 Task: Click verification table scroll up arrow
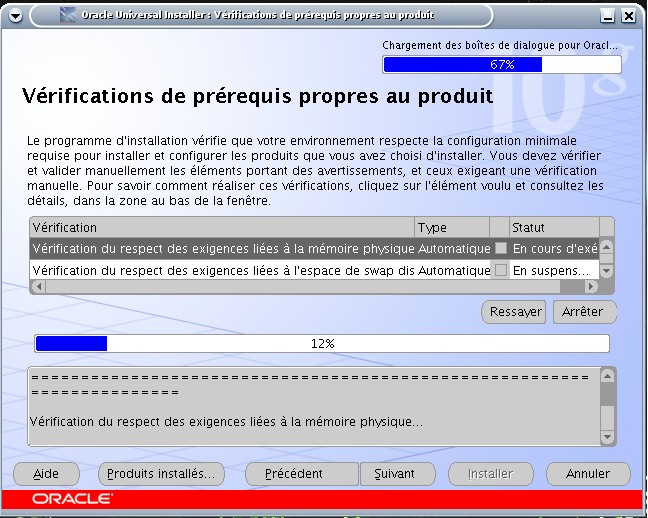tap(606, 247)
